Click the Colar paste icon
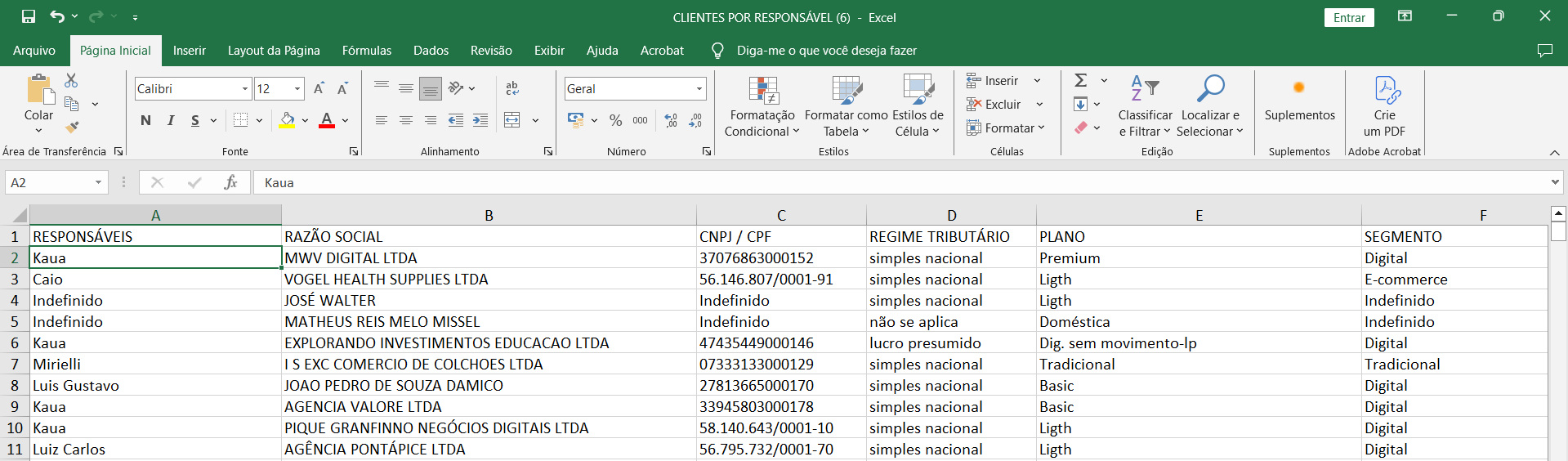The height and width of the screenshot is (461, 1568). point(38,90)
